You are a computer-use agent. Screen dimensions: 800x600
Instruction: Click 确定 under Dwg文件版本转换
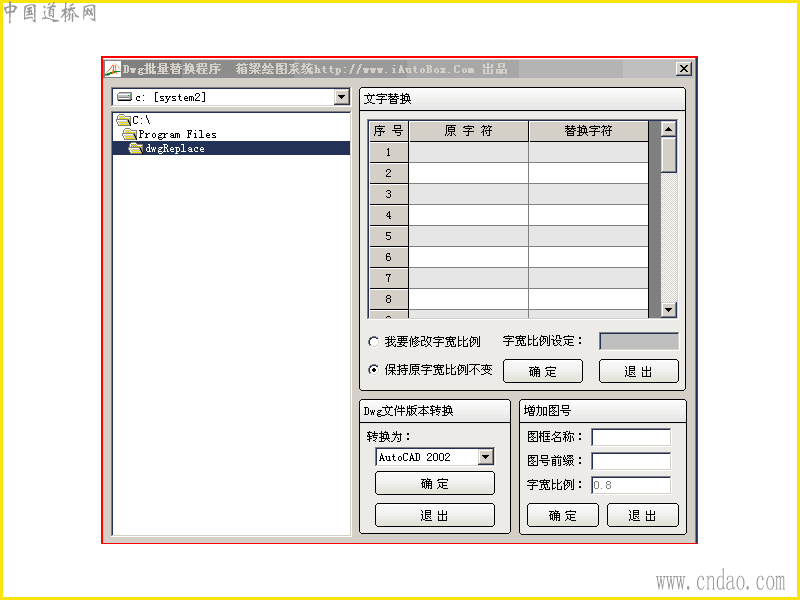click(435, 483)
